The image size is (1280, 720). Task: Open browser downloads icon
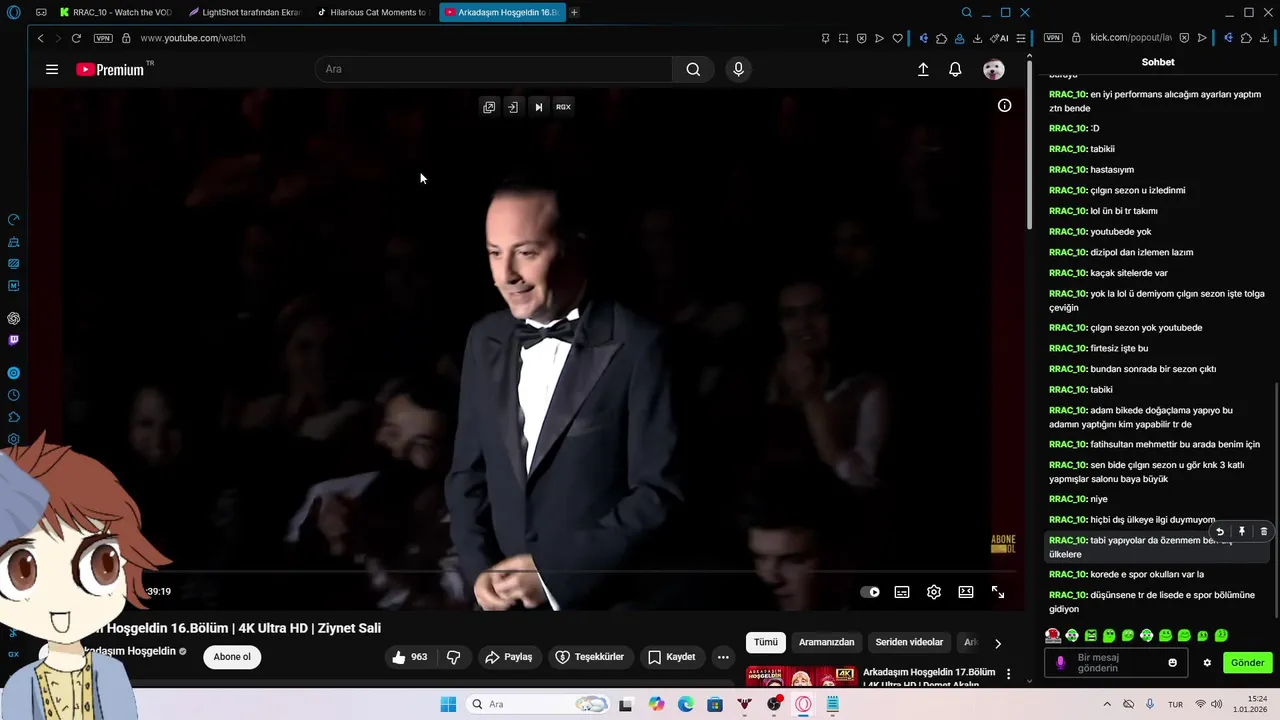(977, 38)
